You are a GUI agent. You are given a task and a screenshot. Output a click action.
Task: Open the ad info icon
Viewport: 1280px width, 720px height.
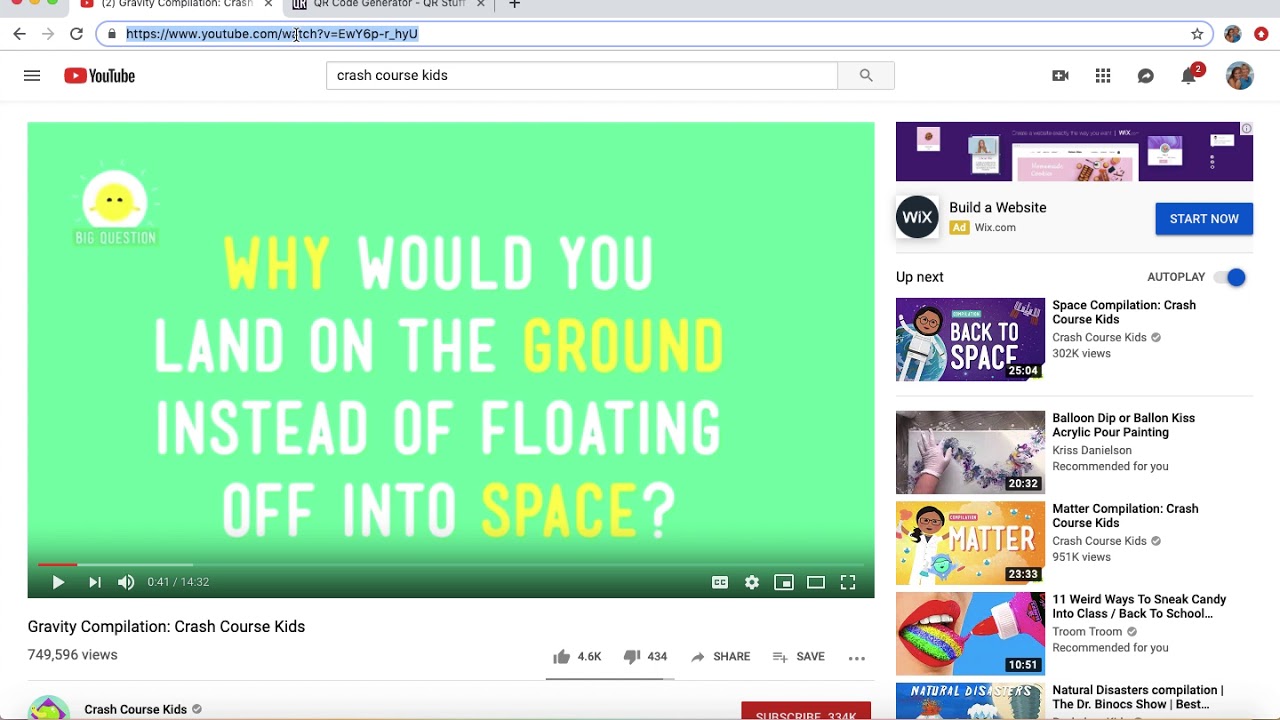[1247, 128]
